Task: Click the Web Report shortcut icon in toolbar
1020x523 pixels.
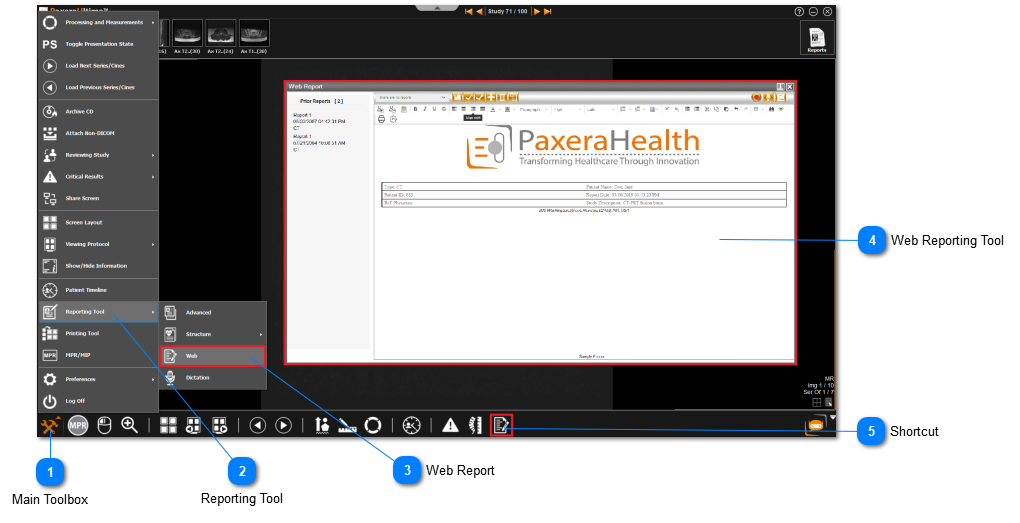Action: pyautogui.click(x=501, y=425)
